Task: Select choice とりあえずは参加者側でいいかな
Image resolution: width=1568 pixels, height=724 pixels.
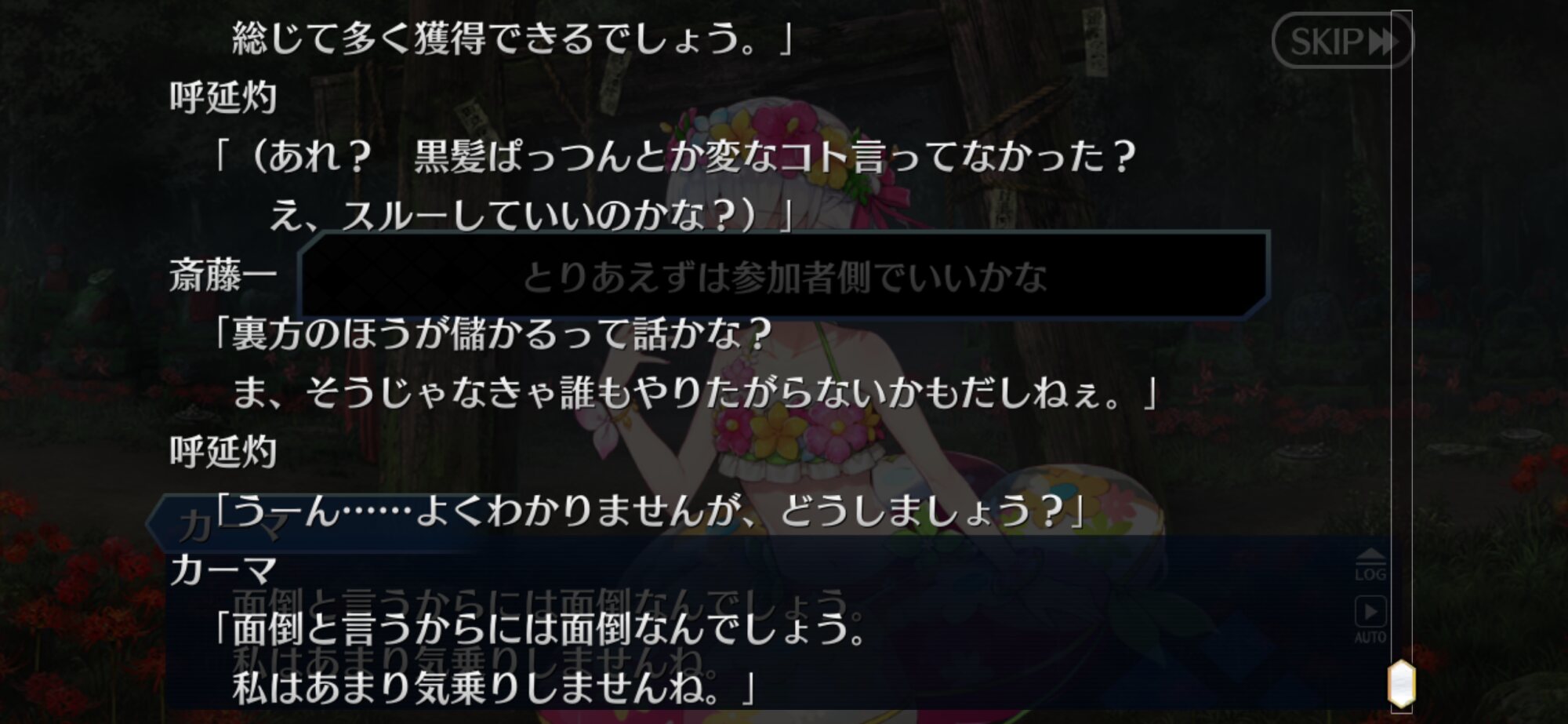Action: (x=784, y=276)
